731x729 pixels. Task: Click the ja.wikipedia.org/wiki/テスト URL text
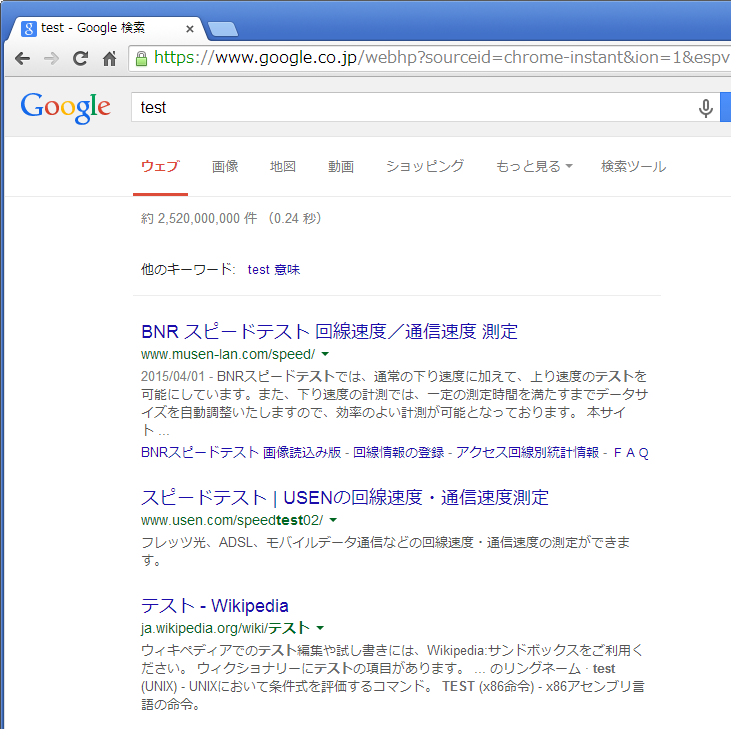(225, 628)
